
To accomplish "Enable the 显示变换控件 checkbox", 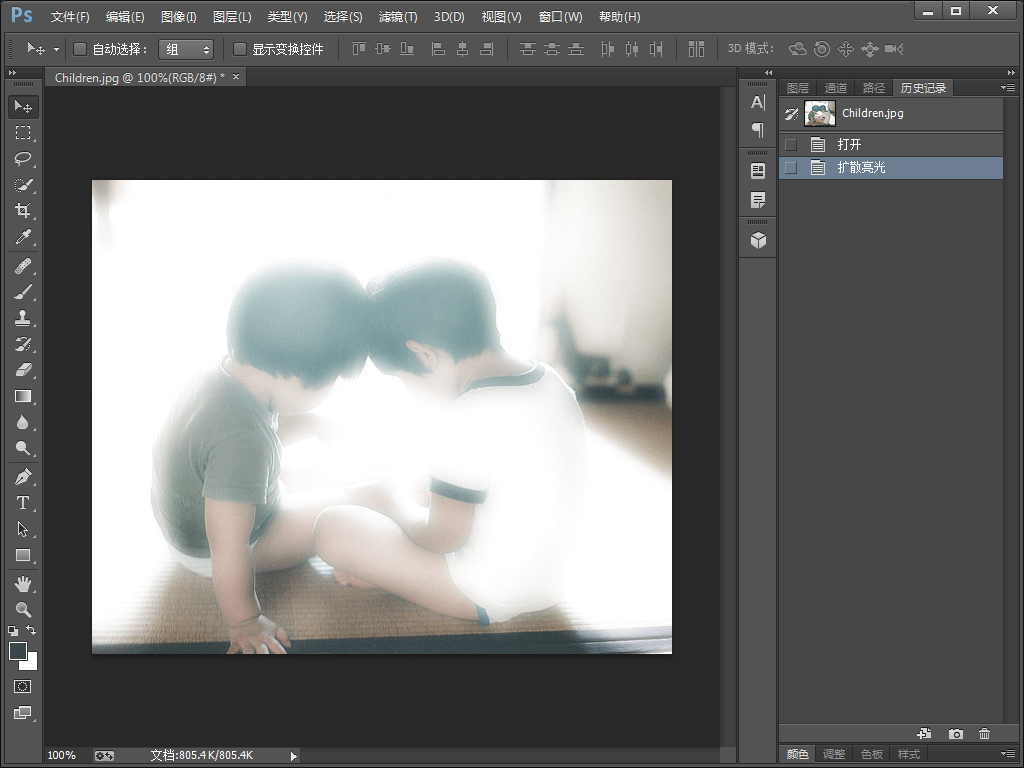I will tap(240, 49).
